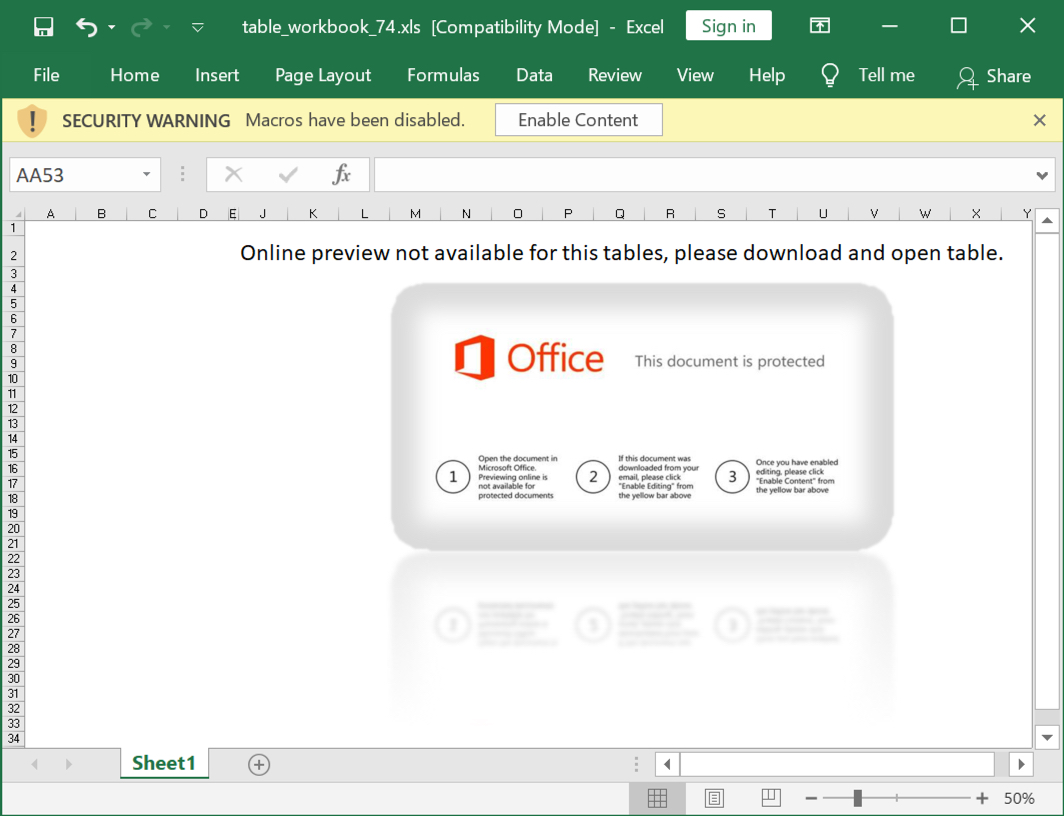Expand the Name Box dropdown arrow
Image resolution: width=1064 pixels, height=816 pixels.
pyautogui.click(x=147, y=175)
